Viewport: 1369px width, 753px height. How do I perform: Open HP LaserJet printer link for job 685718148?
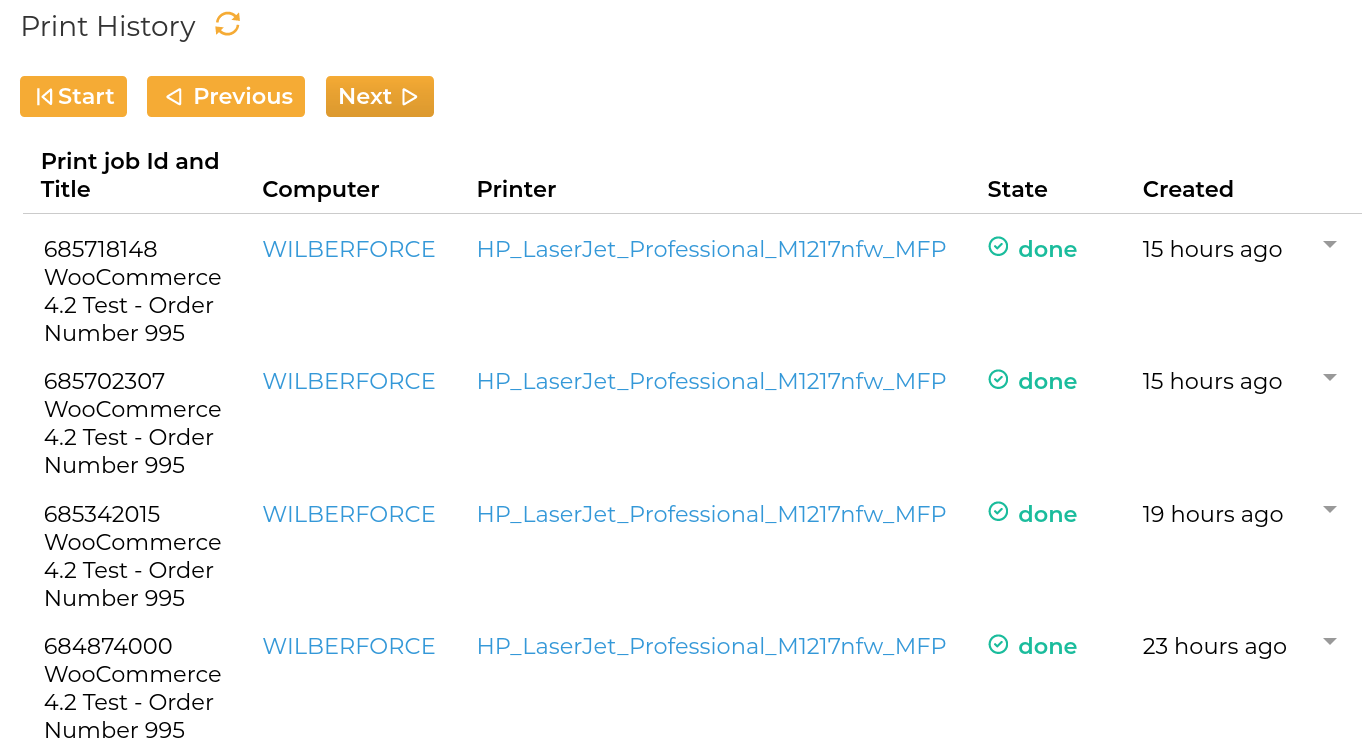click(711, 249)
